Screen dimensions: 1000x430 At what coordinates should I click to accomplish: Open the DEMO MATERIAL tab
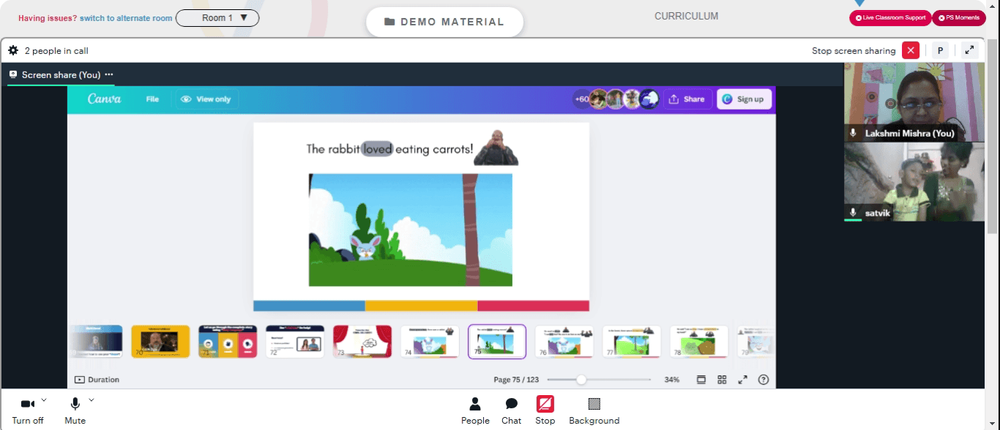tap(445, 22)
